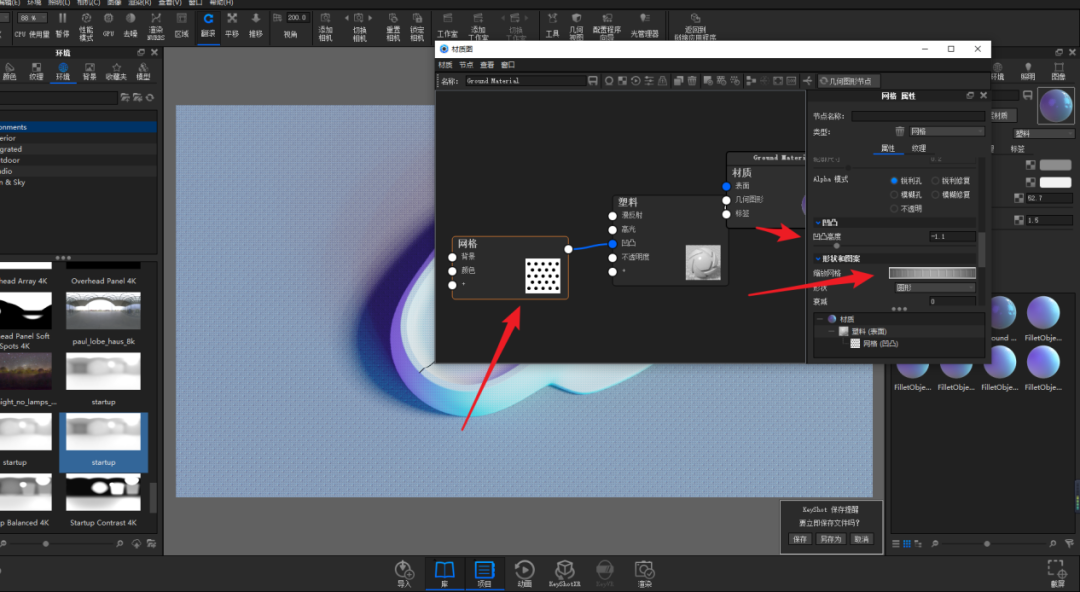Open 类型 dropdown showing 网格
The width and height of the screenshot is (1080, 592).
click(x=947, y=131)
